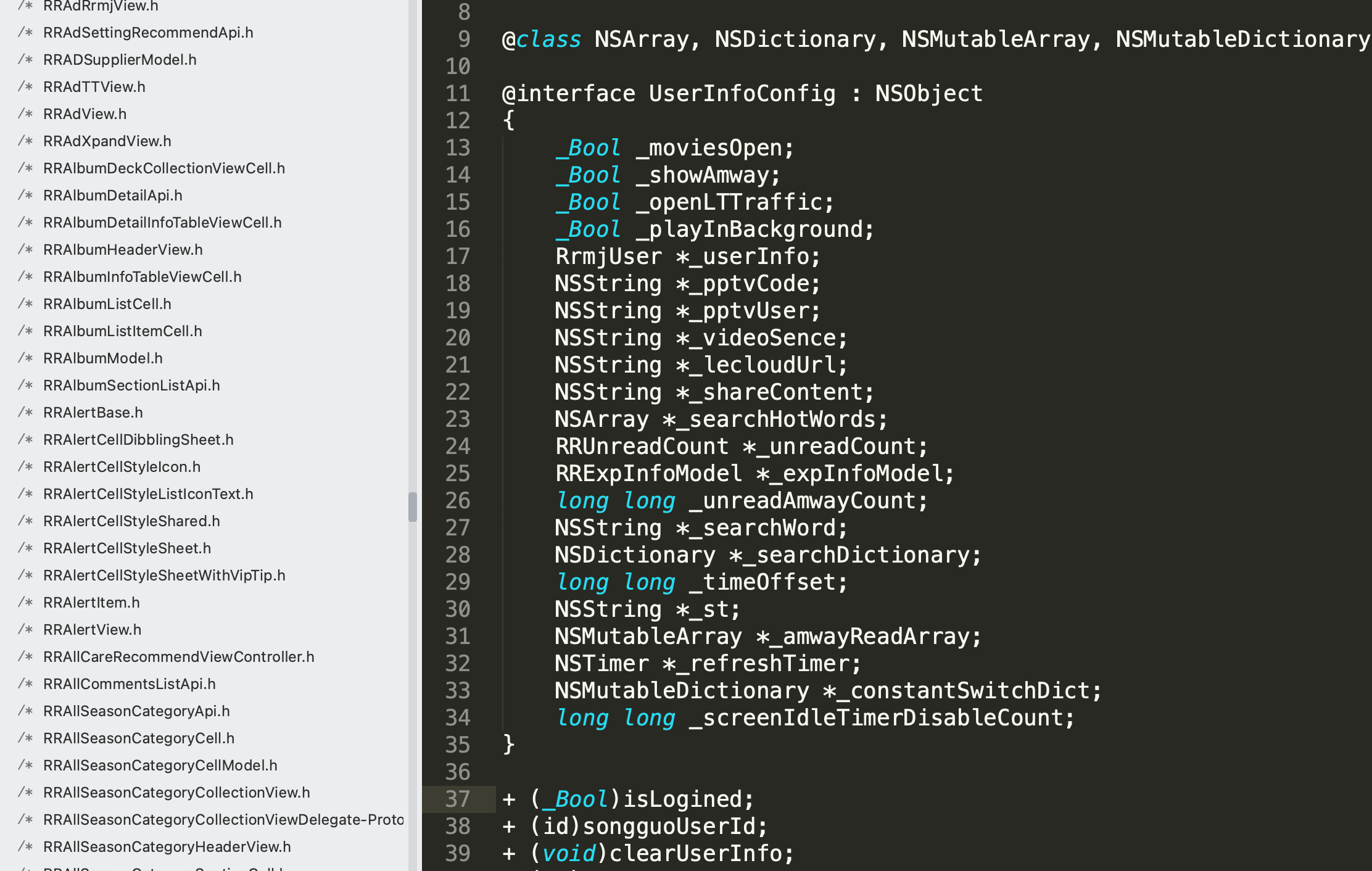Select RRADSupplierModel.h file
The width and height of the screenshot is (1372, 871).
pyautogui.click(x=120, y=60)
